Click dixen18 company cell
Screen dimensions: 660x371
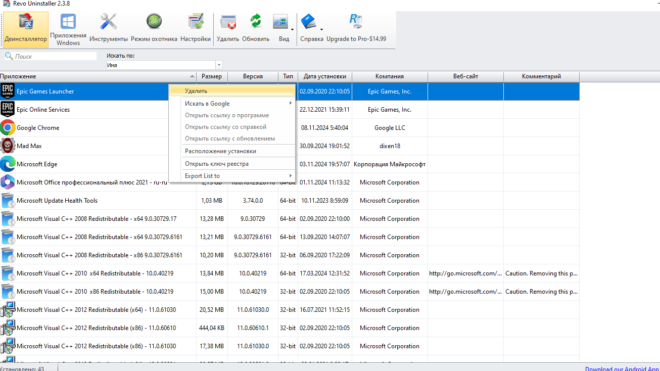(390, 146)
